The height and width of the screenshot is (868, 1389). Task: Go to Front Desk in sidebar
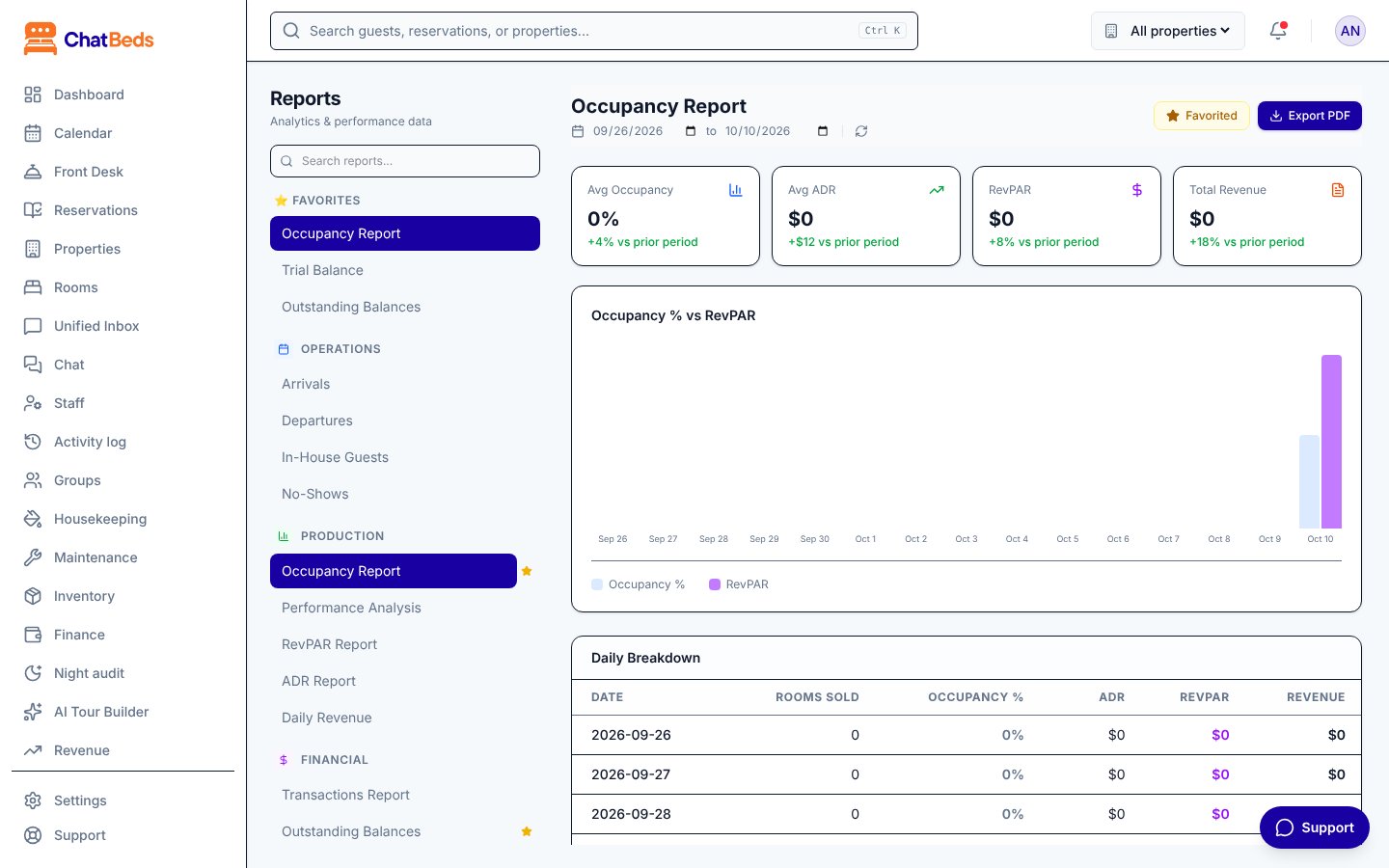(123, 172)
